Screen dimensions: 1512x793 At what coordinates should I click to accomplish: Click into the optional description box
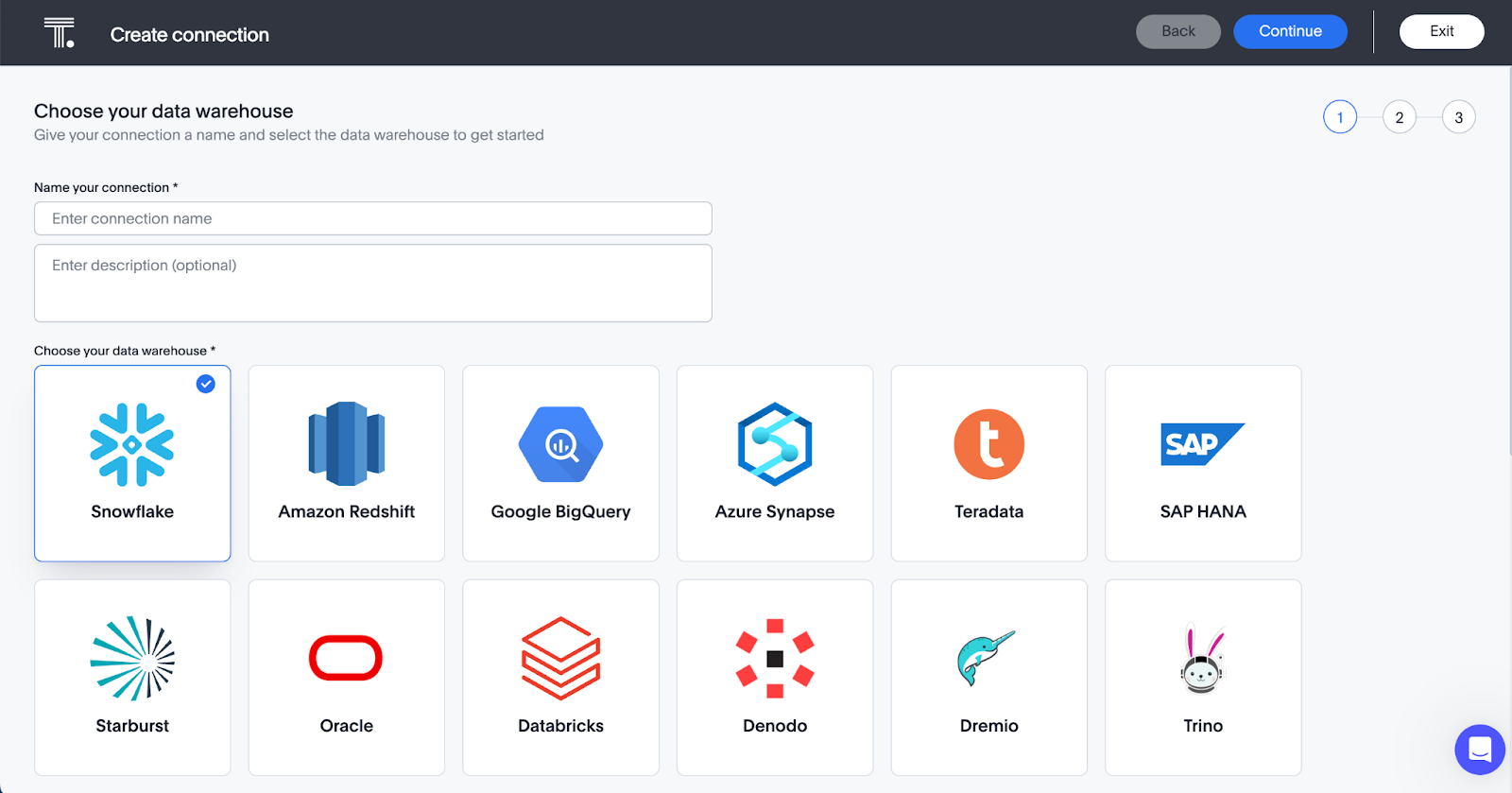pyautogui.click(x=372, y=283)
